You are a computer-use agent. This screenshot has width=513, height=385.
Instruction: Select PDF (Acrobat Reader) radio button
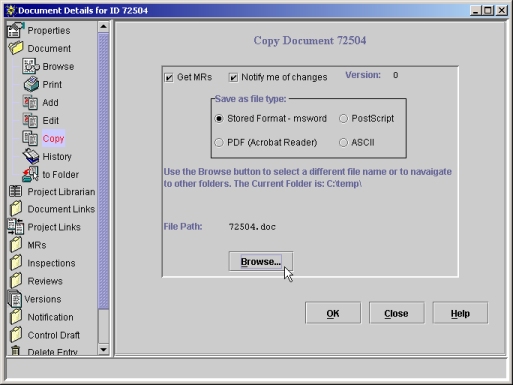pyautogui.click(x=219, y=143)
